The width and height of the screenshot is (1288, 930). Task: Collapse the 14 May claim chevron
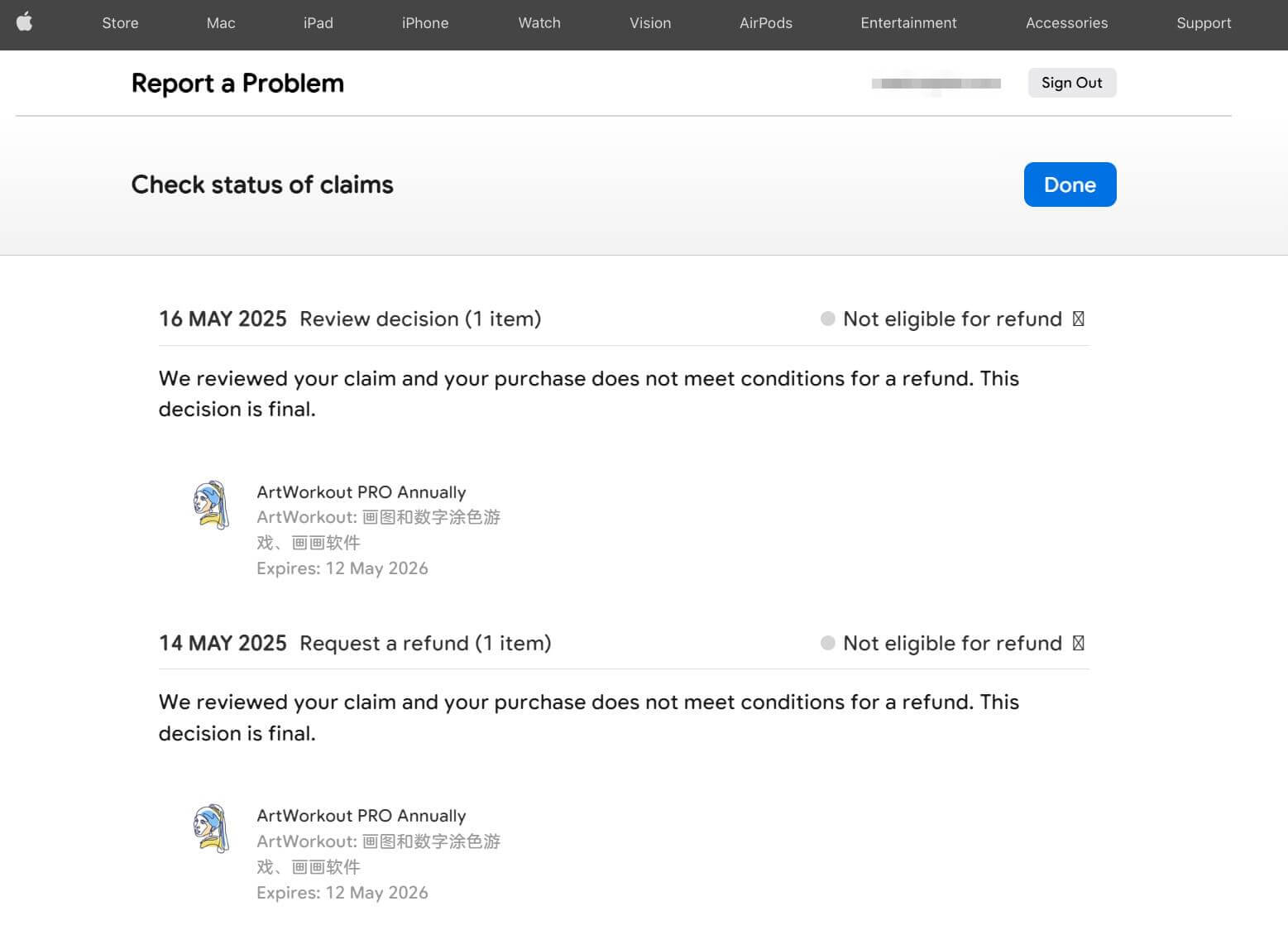click(x=1078, y=644)
